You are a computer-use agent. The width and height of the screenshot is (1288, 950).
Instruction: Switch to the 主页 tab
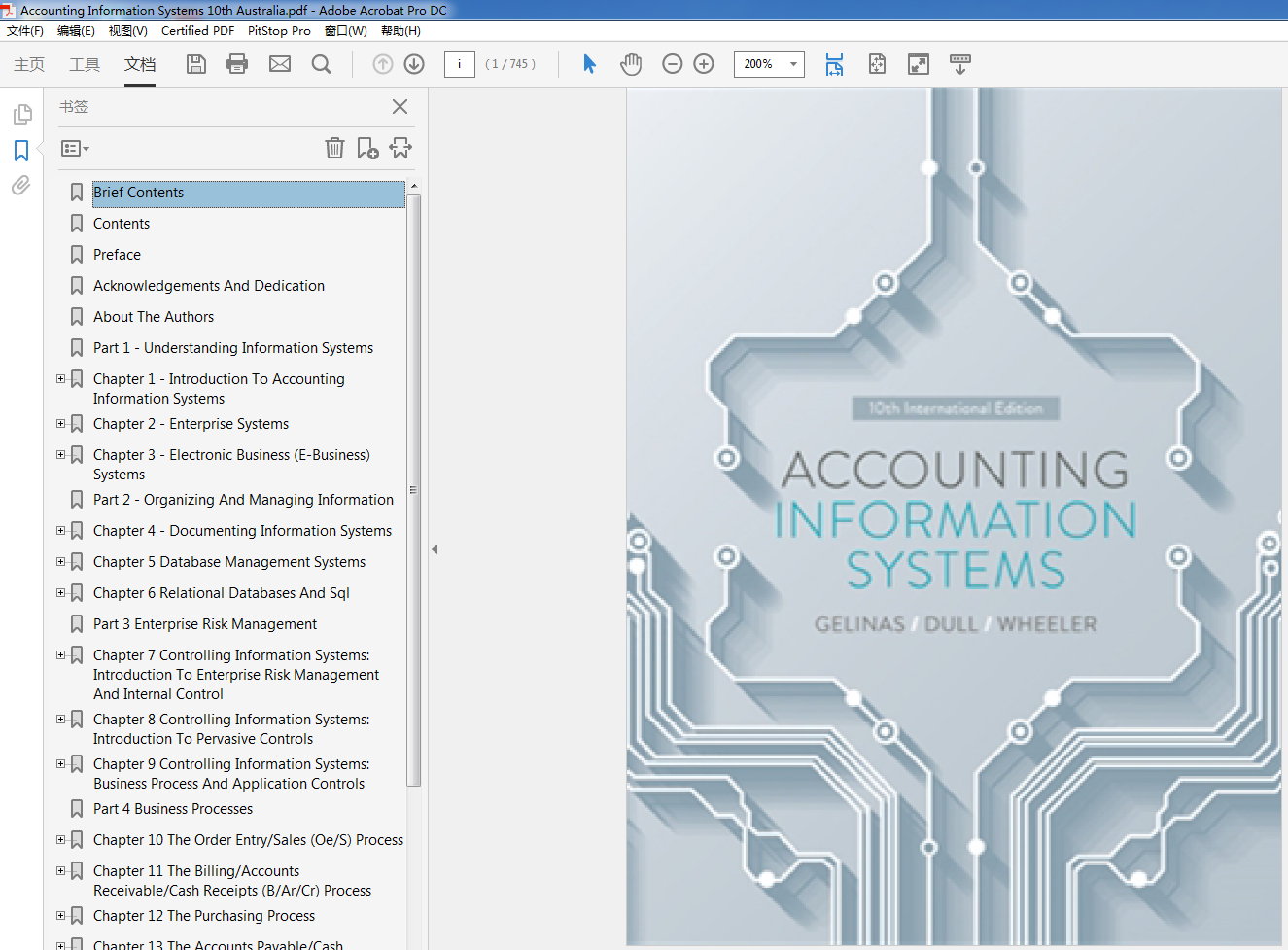point(29,64)
